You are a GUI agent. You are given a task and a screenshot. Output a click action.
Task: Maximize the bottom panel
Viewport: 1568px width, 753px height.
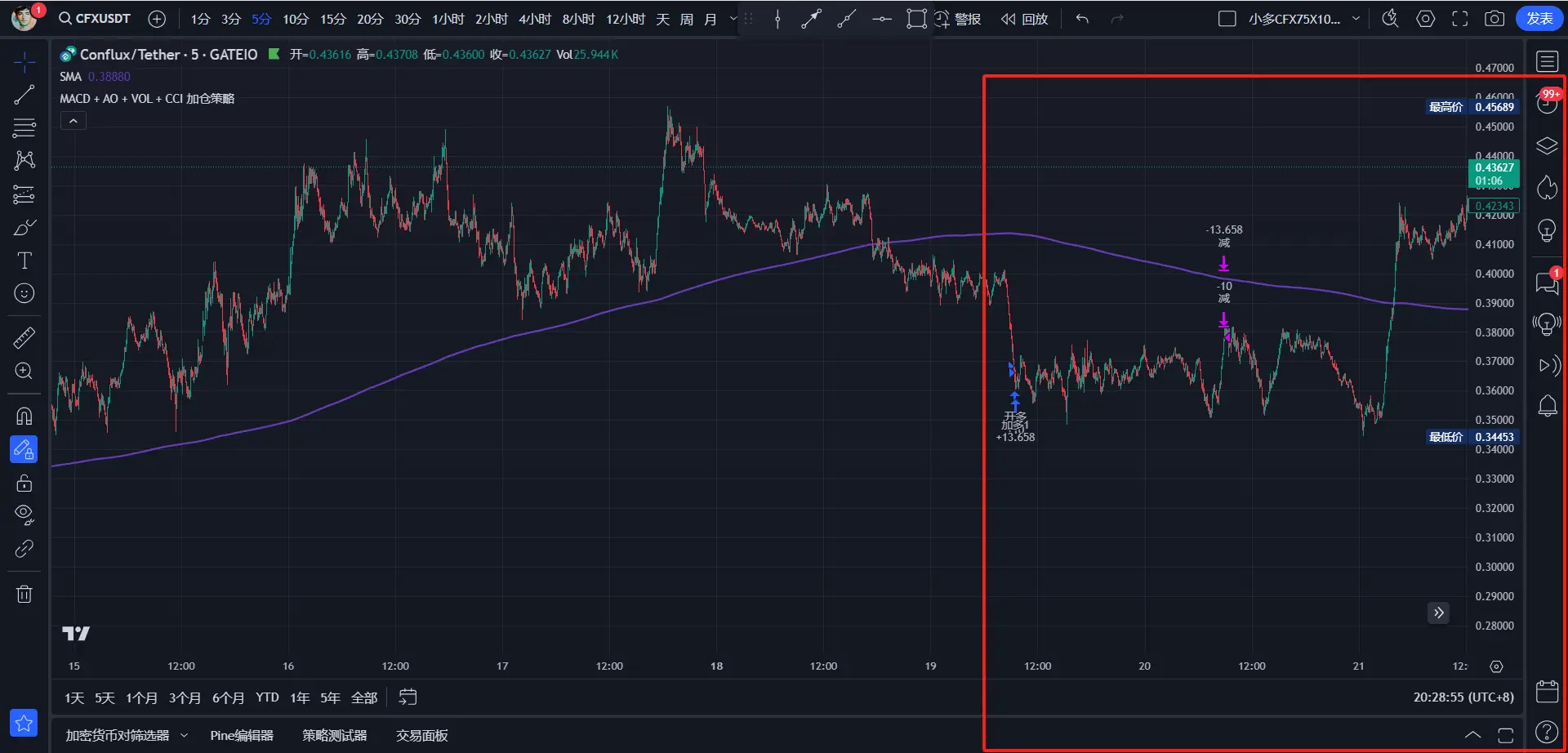[x=1506, y=735]
